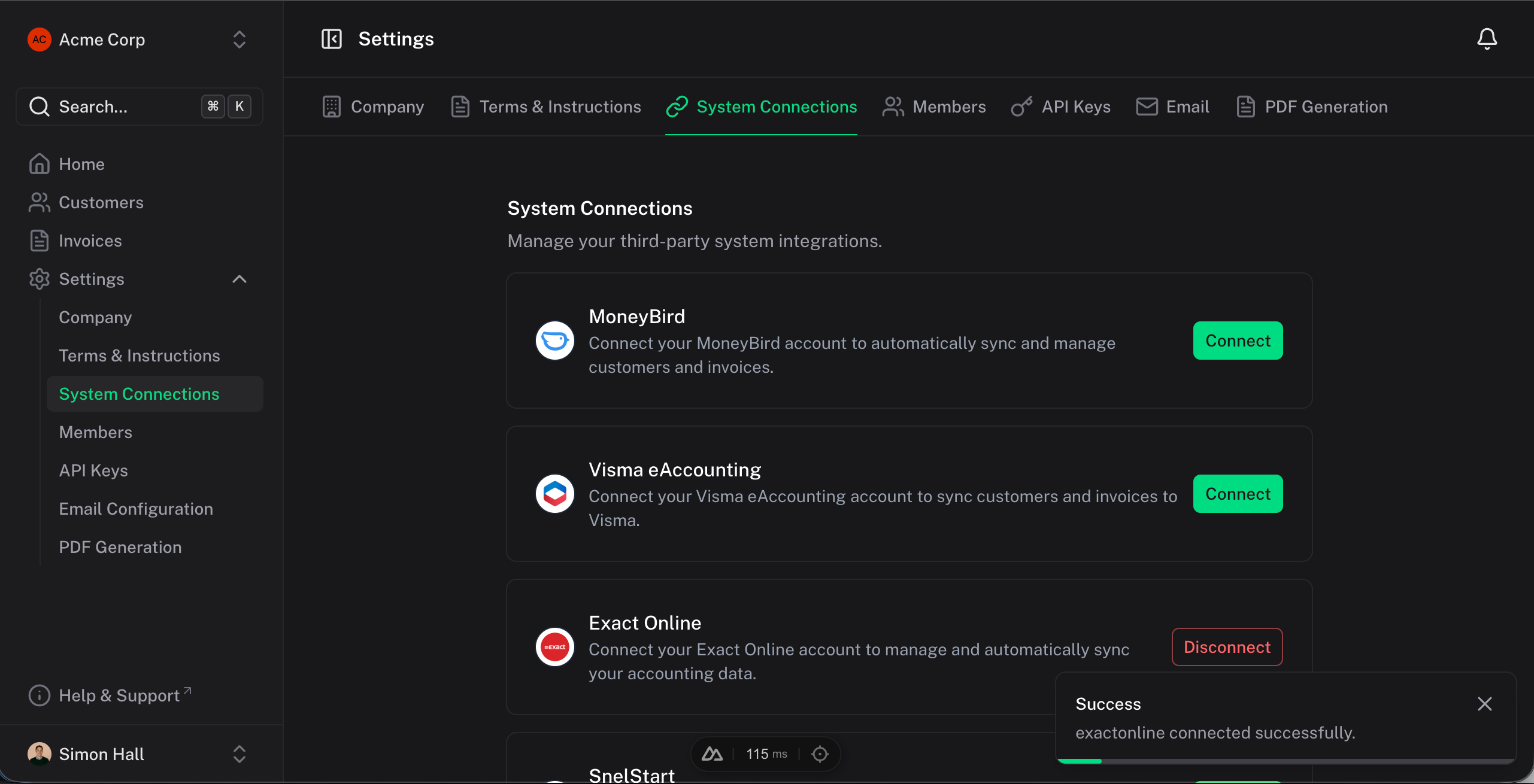Focus the Search input field

tap(140, 107)
